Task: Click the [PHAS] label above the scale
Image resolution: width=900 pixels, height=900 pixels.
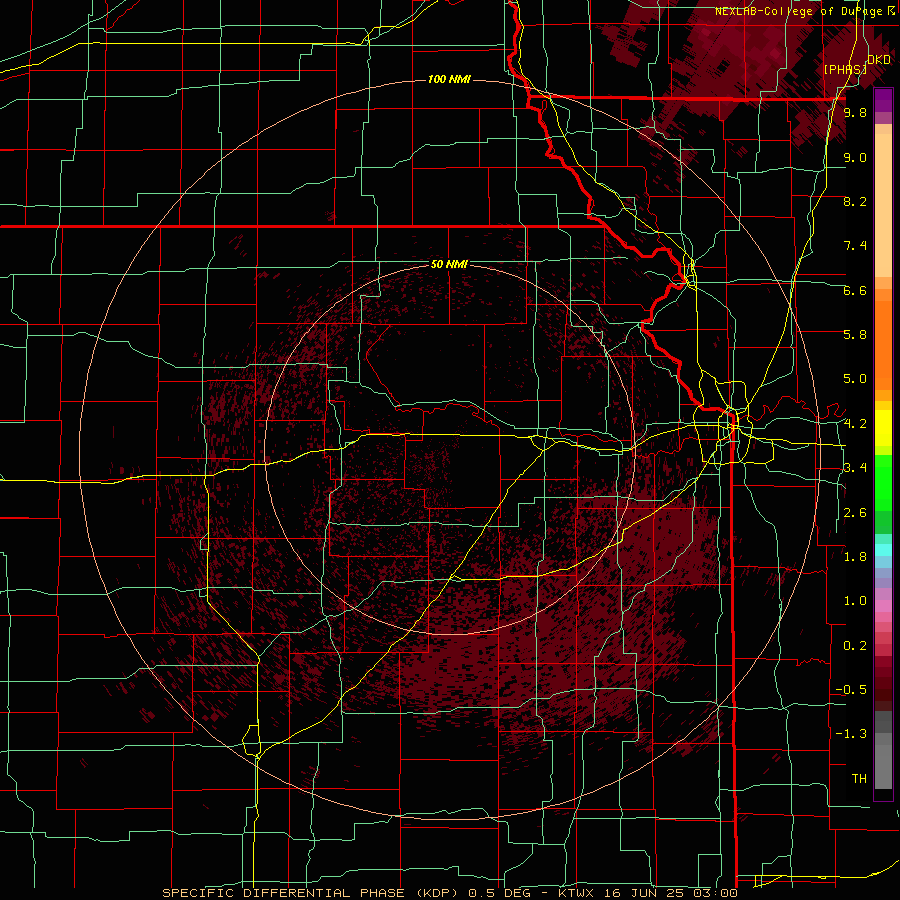Action: [x=845, y=70]
